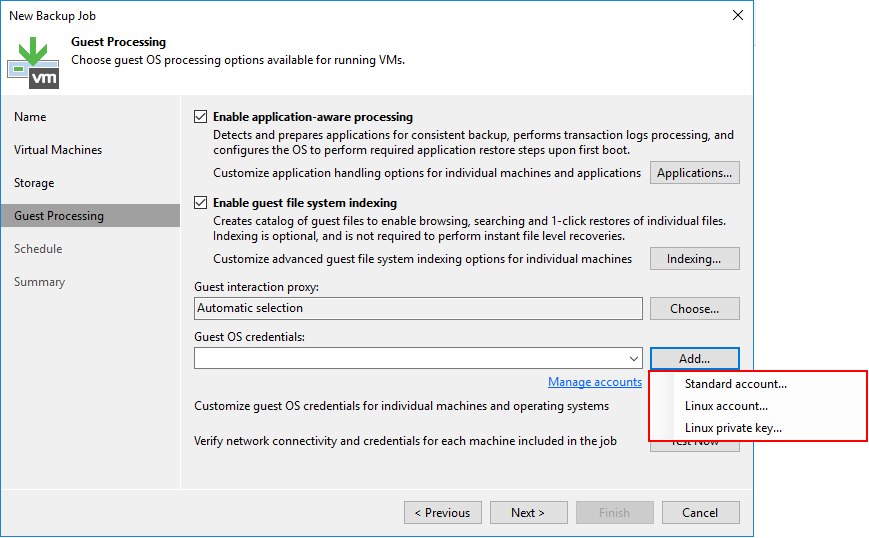Jump to the Storage step
Viewport: 869px width, 538px height.
34,183
